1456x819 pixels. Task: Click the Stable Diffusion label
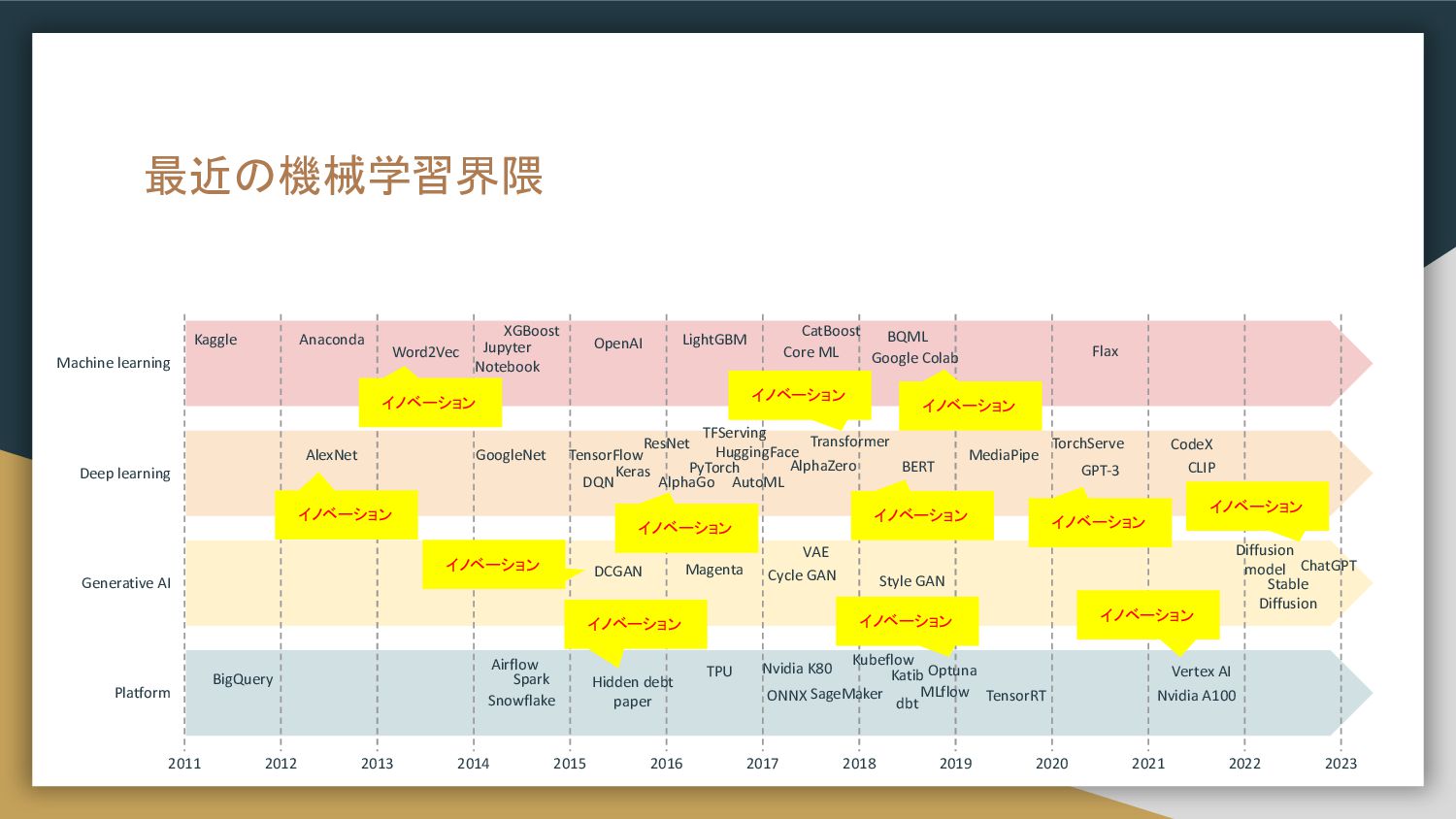1288,594
